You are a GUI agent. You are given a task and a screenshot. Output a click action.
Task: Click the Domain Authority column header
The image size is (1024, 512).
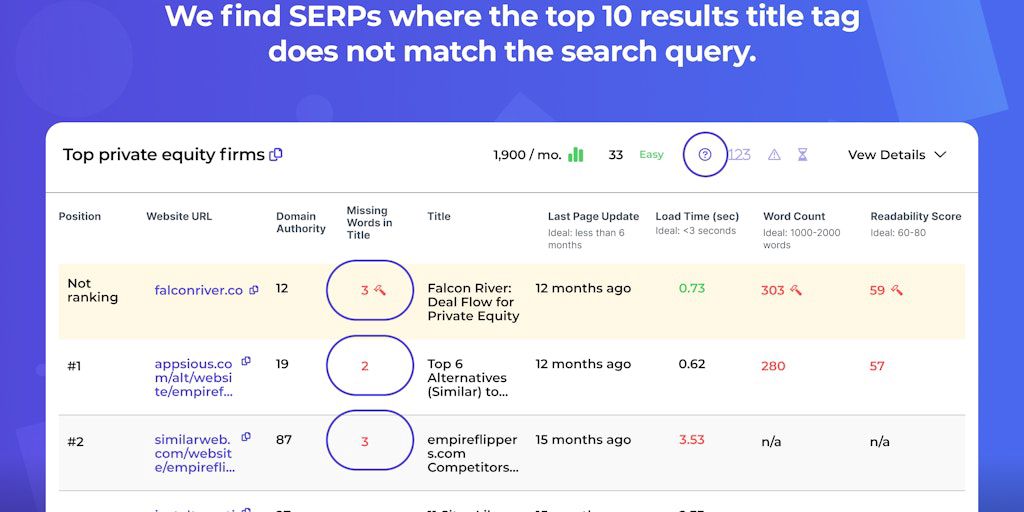(x=301, y=222)
